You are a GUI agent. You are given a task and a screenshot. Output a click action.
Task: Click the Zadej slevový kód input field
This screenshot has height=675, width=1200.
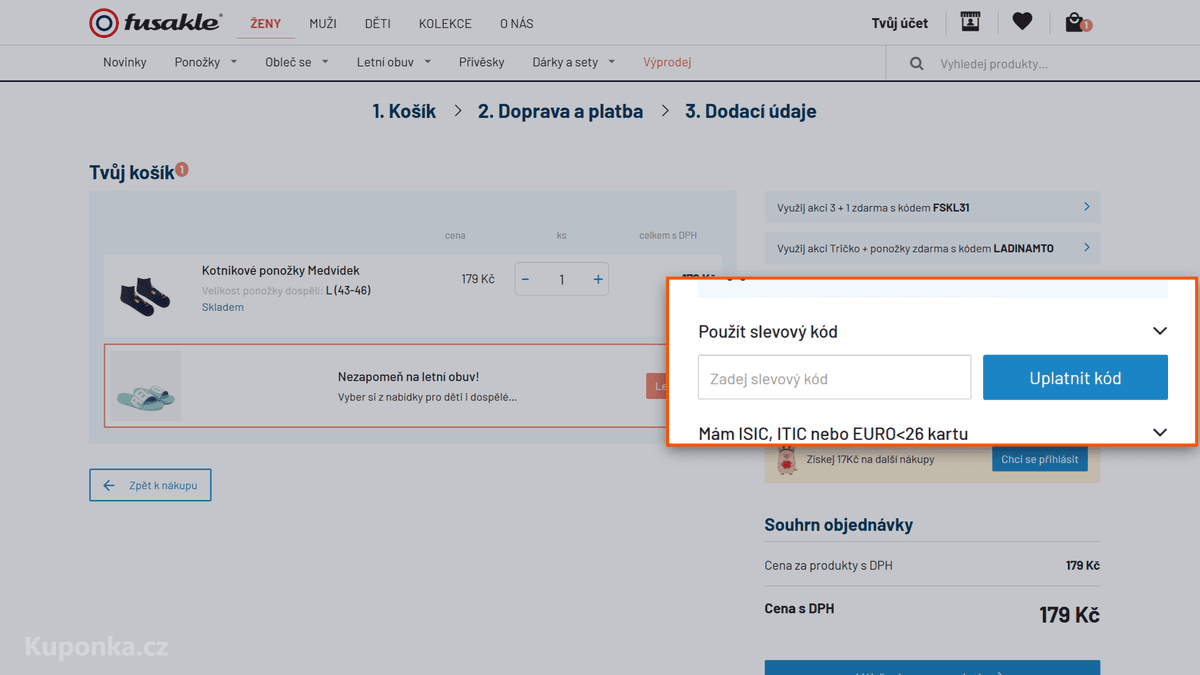pos(835,378)
